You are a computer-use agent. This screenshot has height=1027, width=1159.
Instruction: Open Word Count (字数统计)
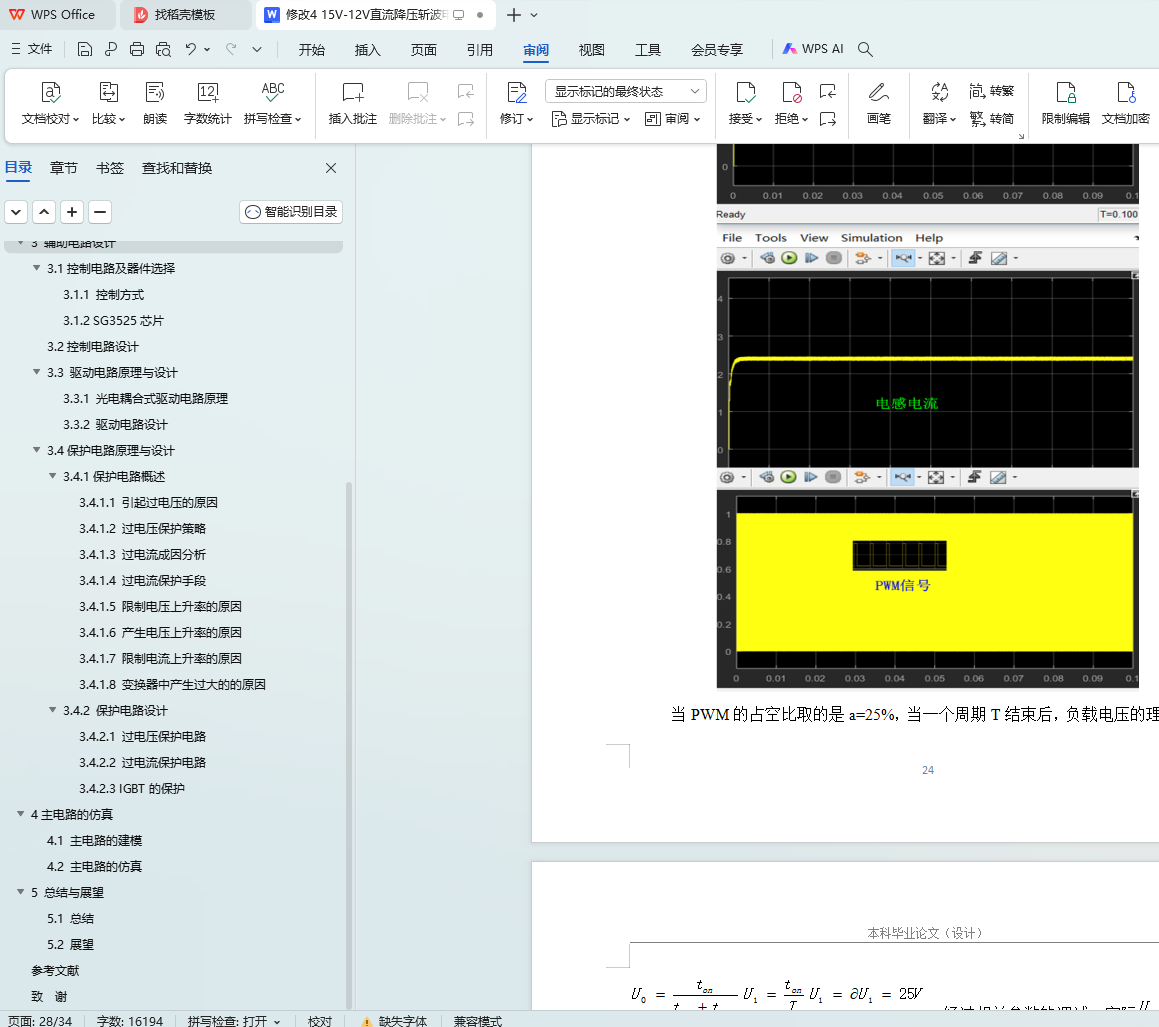(208, 104)
